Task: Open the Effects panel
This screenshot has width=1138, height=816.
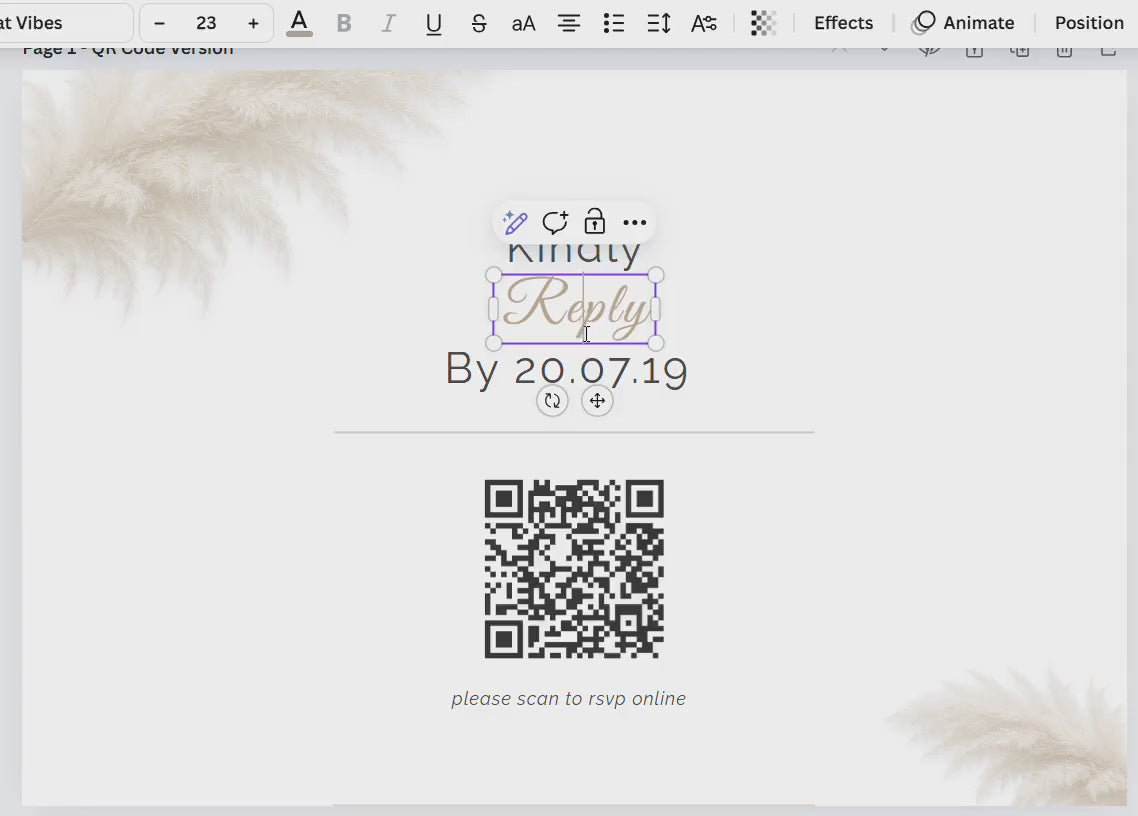Action: click(x=843, y=23)
